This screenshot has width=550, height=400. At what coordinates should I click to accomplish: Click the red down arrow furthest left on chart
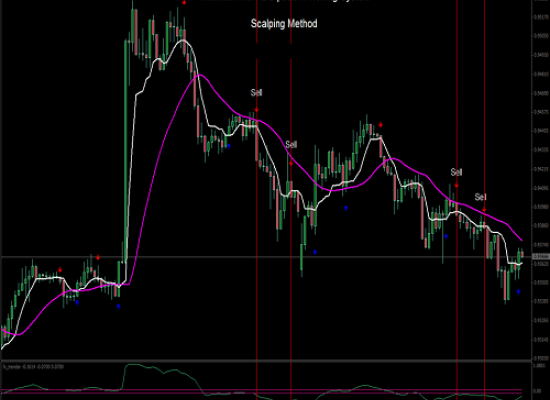[x=60, y=270]
